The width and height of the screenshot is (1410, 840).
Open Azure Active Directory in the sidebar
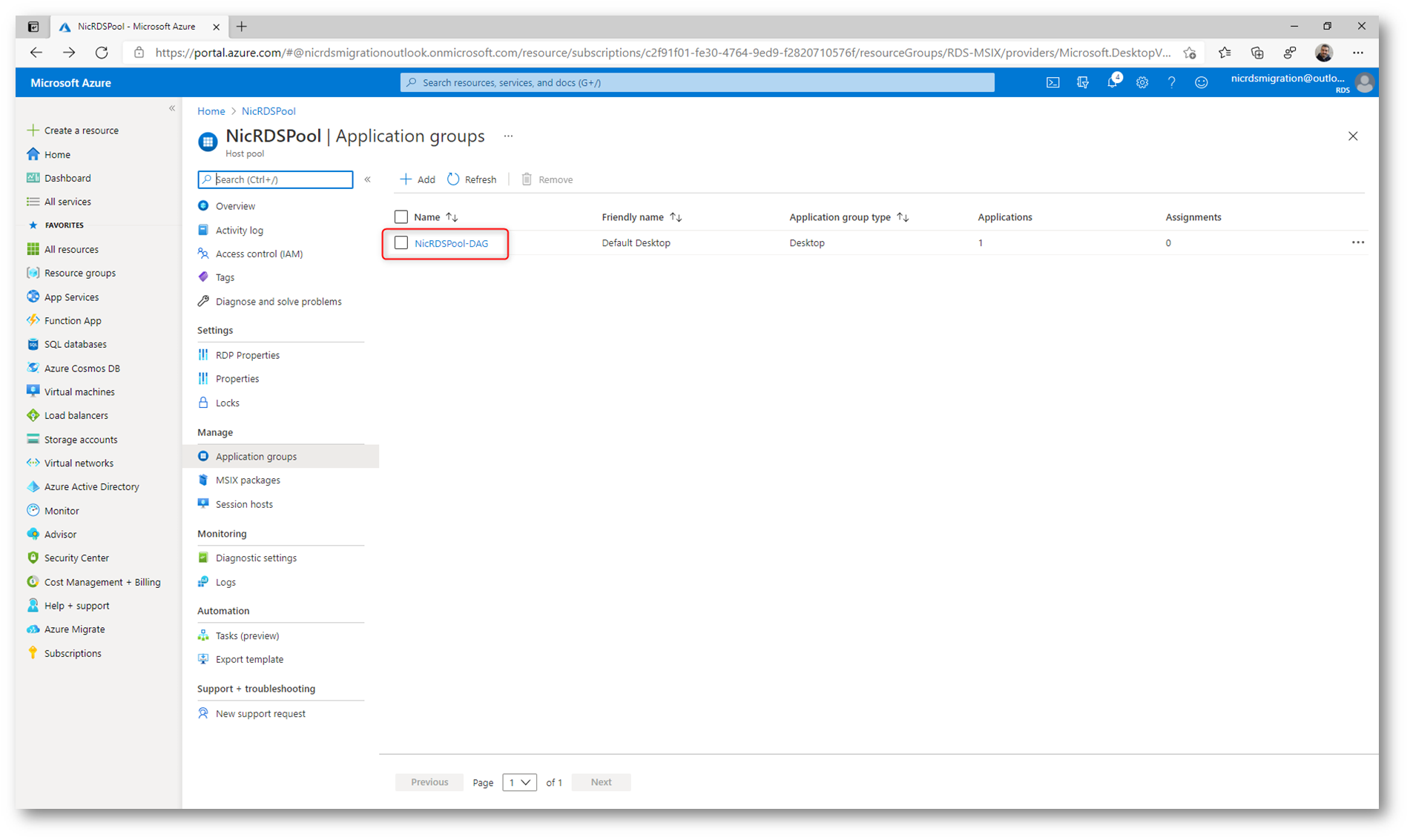coord(91,486)
